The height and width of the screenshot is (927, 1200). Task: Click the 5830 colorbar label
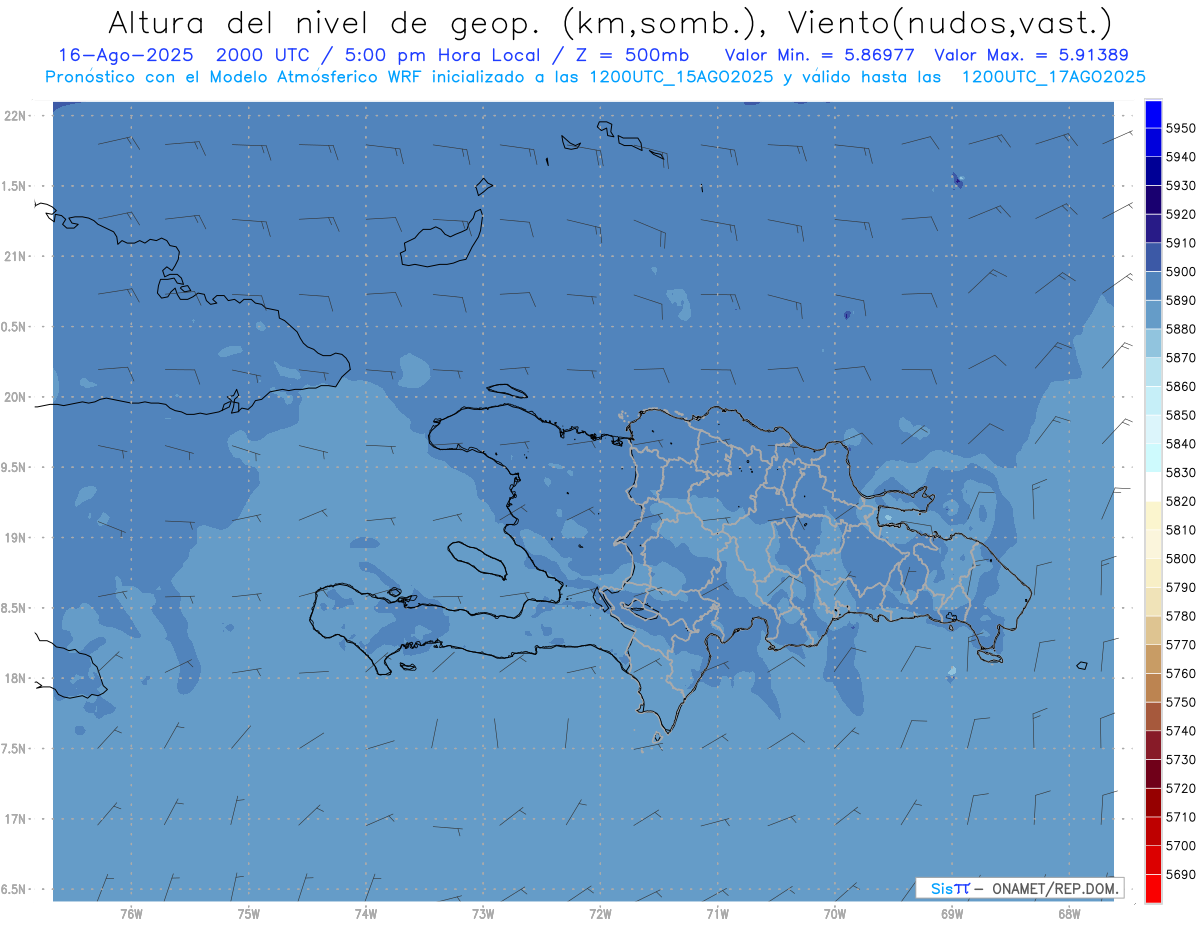coord(1180,473)
